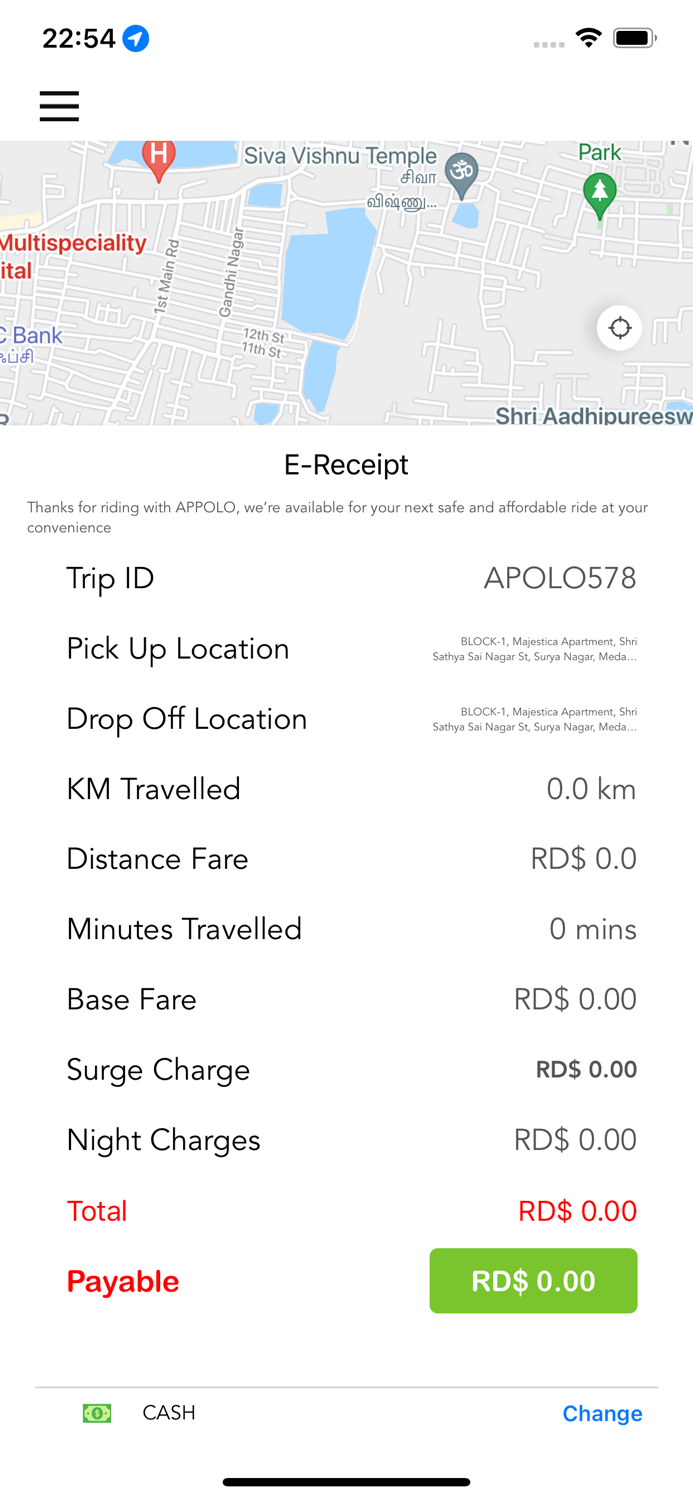Tap the Wi-Fi icon in the status bar
The height and width of the screenshot is (1500, 693).
[589, 37]
